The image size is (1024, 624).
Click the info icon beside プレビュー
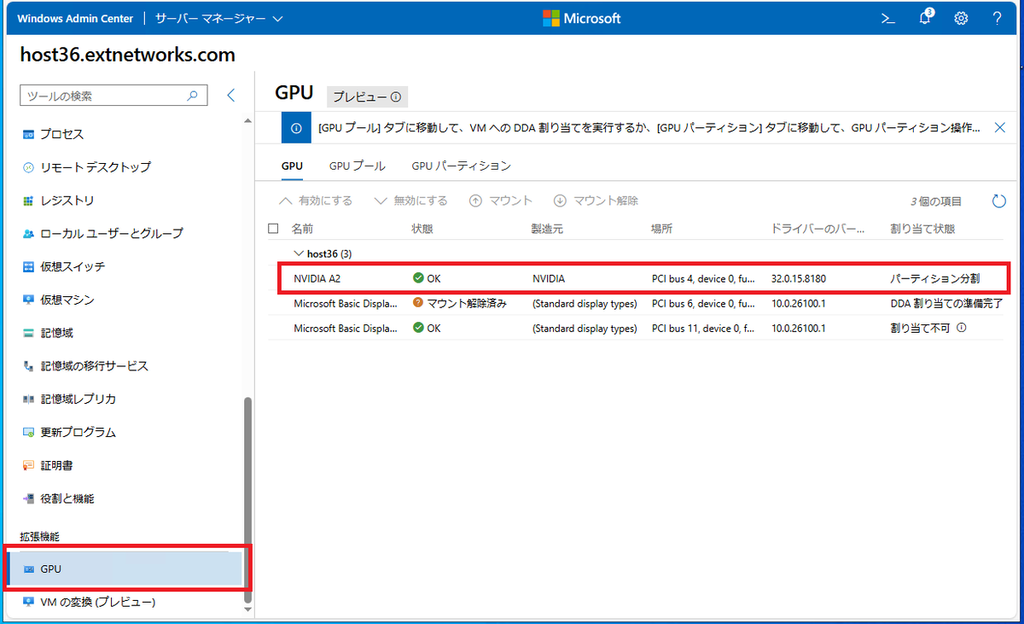point(396,97)
